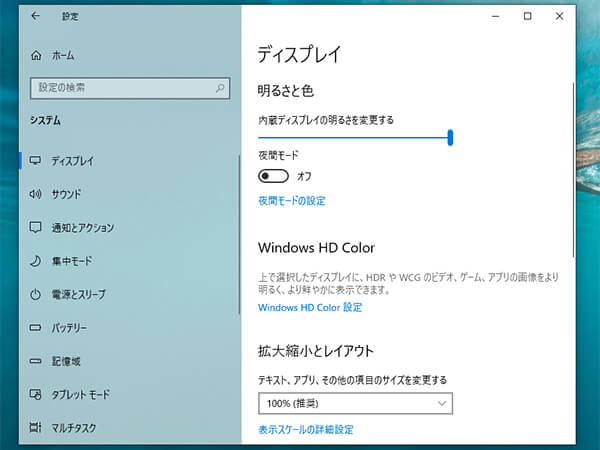Select the バッテリー battery icon
This screenshot has width=600, height=450.
35,328
